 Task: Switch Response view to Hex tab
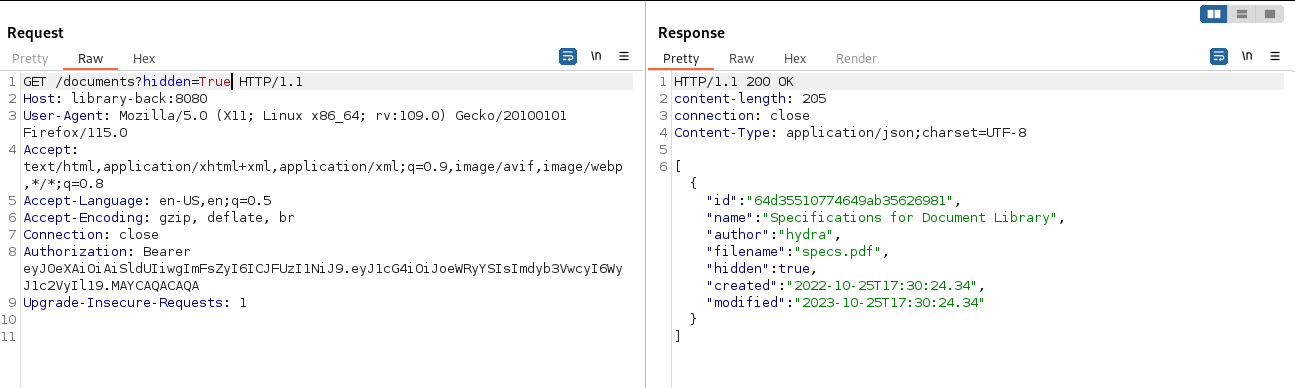(x=795, y=59)
